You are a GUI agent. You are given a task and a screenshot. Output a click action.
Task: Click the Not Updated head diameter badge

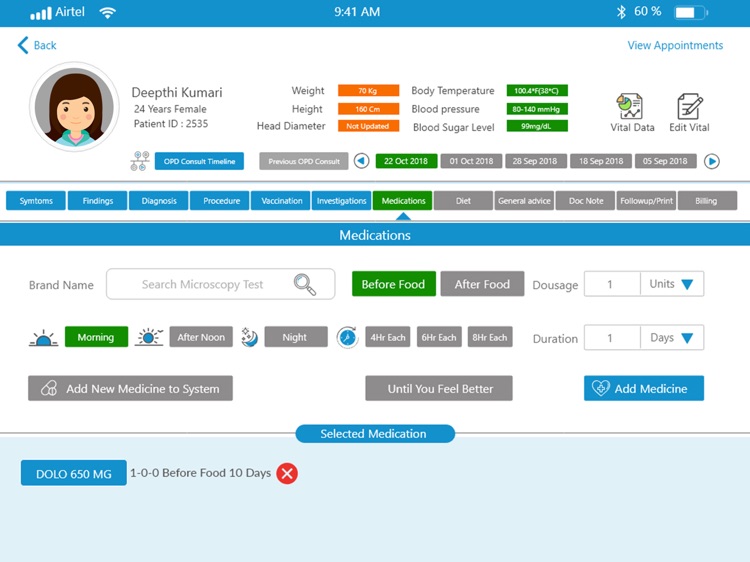point(368,126)
